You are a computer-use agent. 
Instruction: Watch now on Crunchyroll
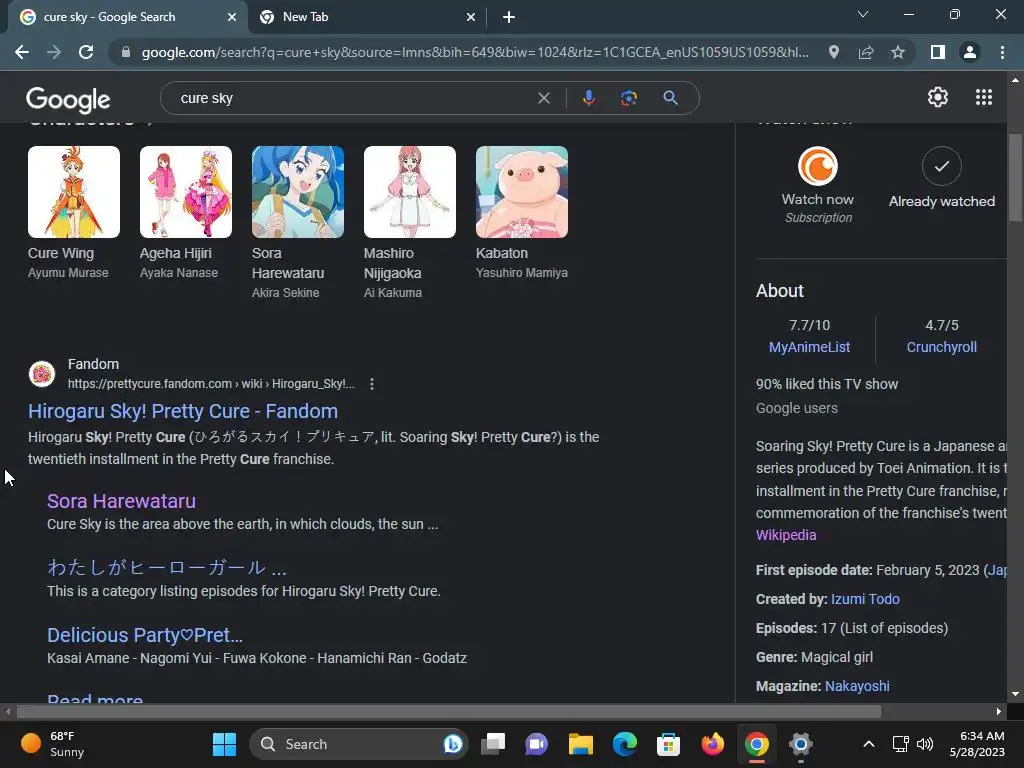[x=818, y=185]
